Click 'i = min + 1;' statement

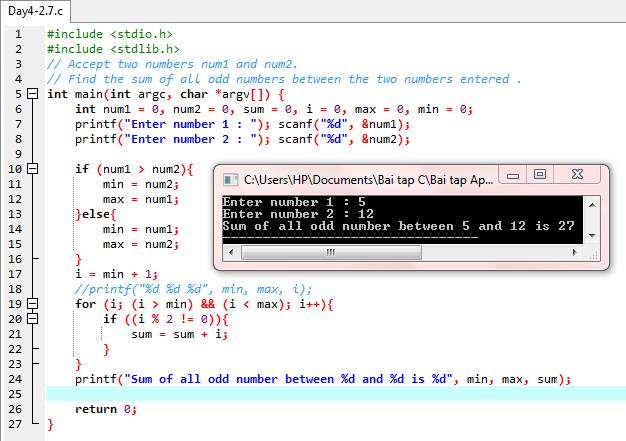click(117, 274)
